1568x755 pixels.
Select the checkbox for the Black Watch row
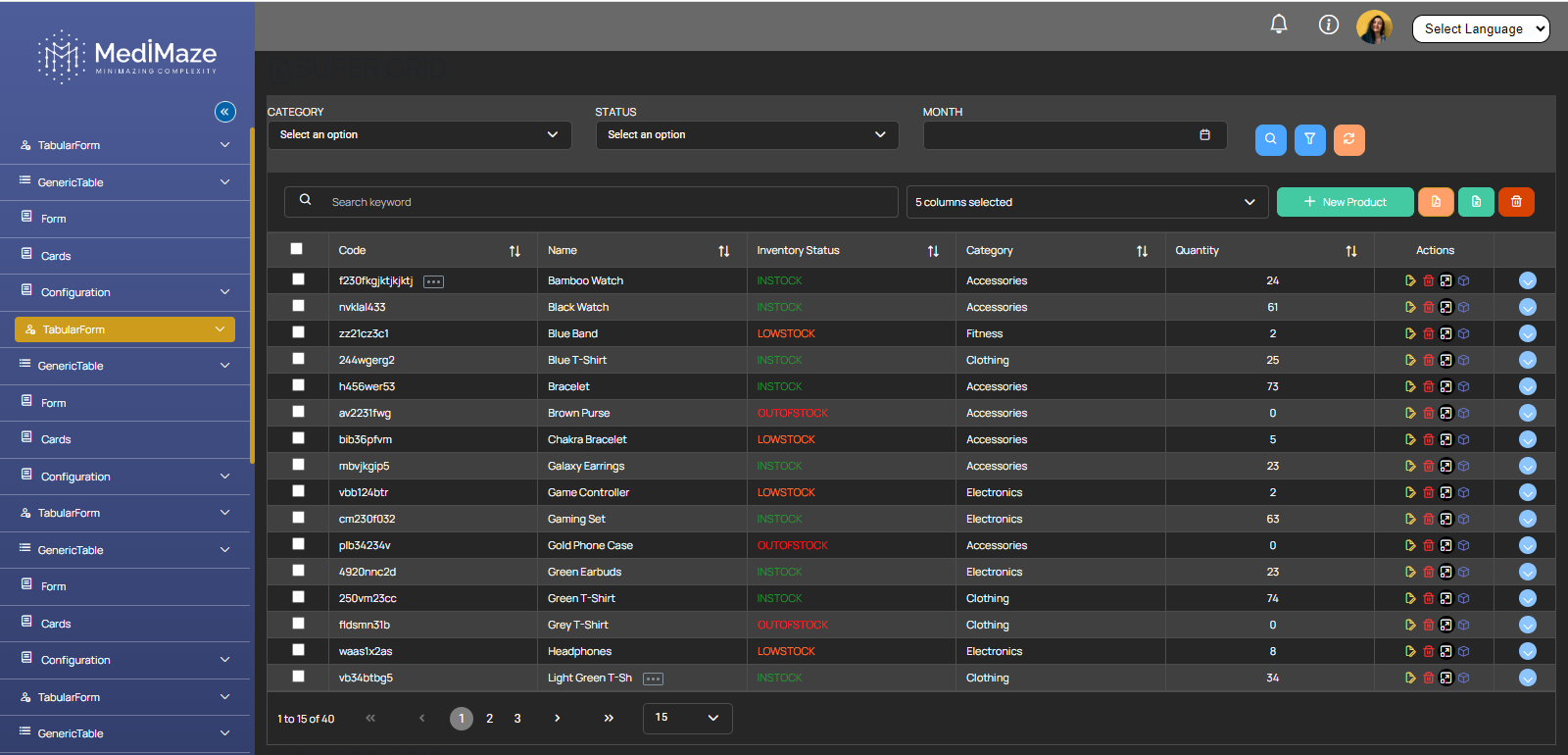(298, 306)
